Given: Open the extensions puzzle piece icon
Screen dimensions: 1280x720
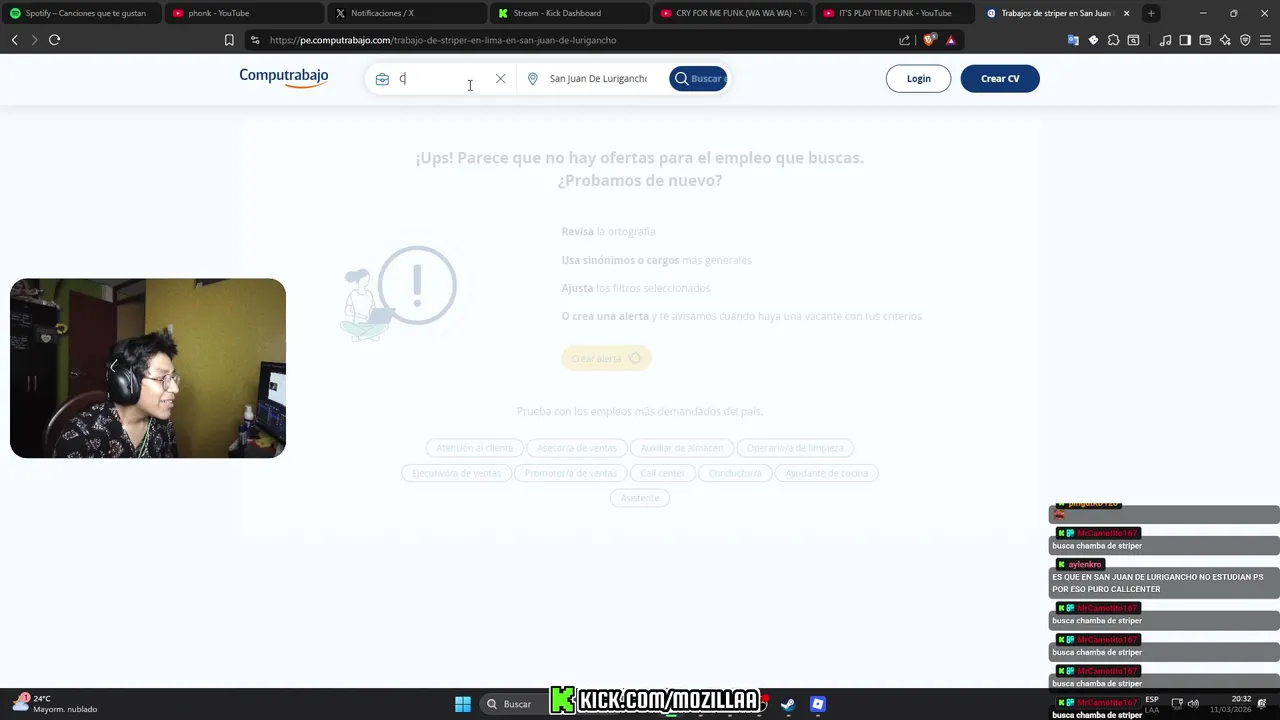Looking at the screenshot, I should 1113,40.
